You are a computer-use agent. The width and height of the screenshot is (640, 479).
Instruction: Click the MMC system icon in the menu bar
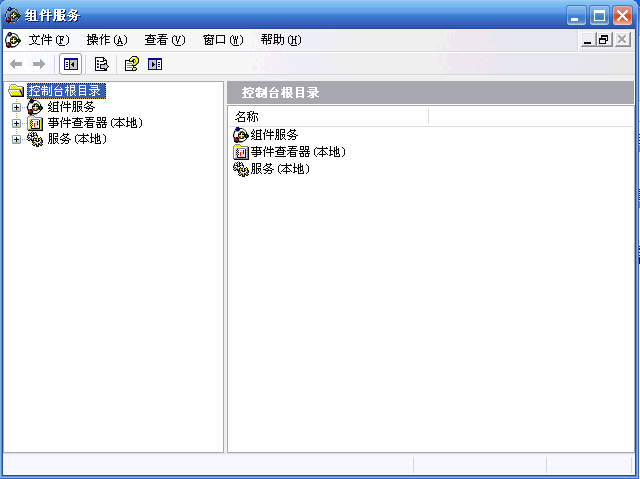[13, 40]
